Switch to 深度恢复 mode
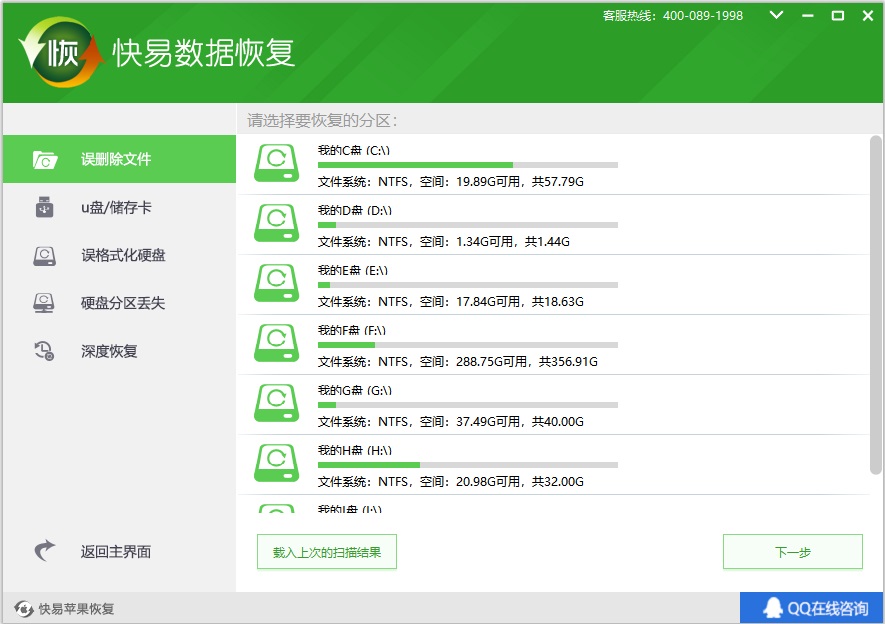The width and height of the screenshot is (885, 624). point(109,351)
